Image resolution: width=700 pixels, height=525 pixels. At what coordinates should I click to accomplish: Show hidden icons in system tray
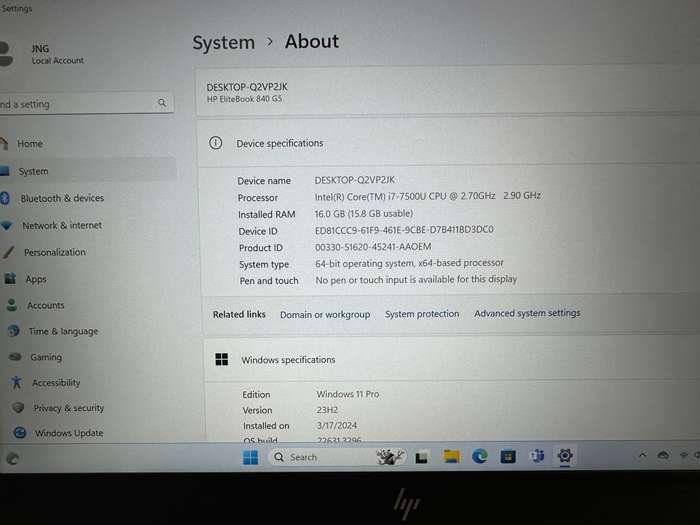tap(642, 455)
